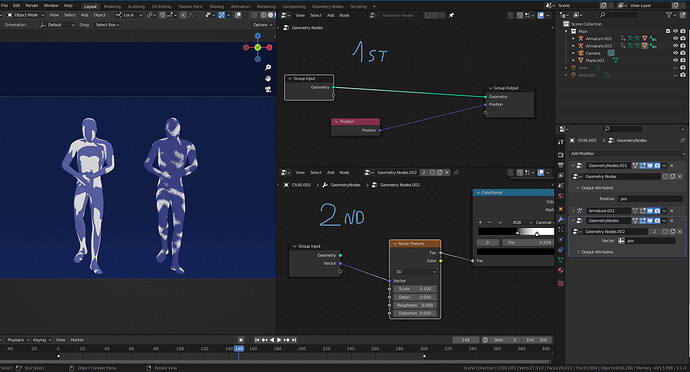Open the Select Box drag dropdown
The width and height of the screenshot is (690, 372).
pyautogui.click(x=107, y=25)
